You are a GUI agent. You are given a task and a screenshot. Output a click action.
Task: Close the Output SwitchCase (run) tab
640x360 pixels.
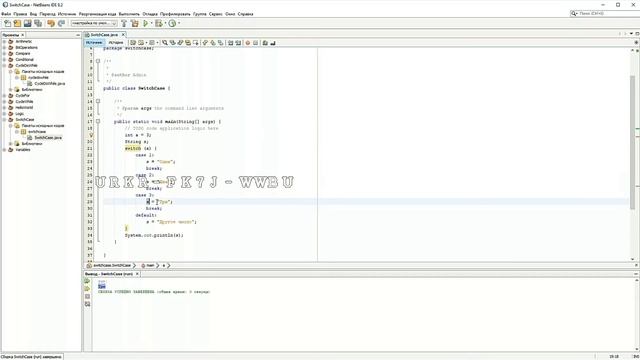pyautogui.click(x=137, y=274)
